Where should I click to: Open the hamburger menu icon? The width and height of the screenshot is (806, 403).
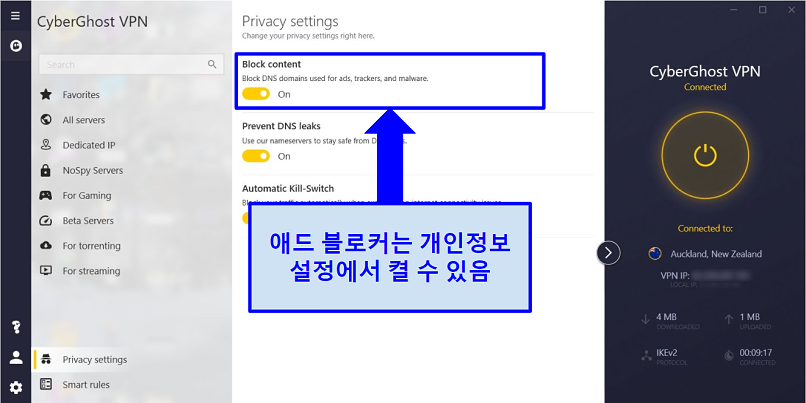(15, 15)
